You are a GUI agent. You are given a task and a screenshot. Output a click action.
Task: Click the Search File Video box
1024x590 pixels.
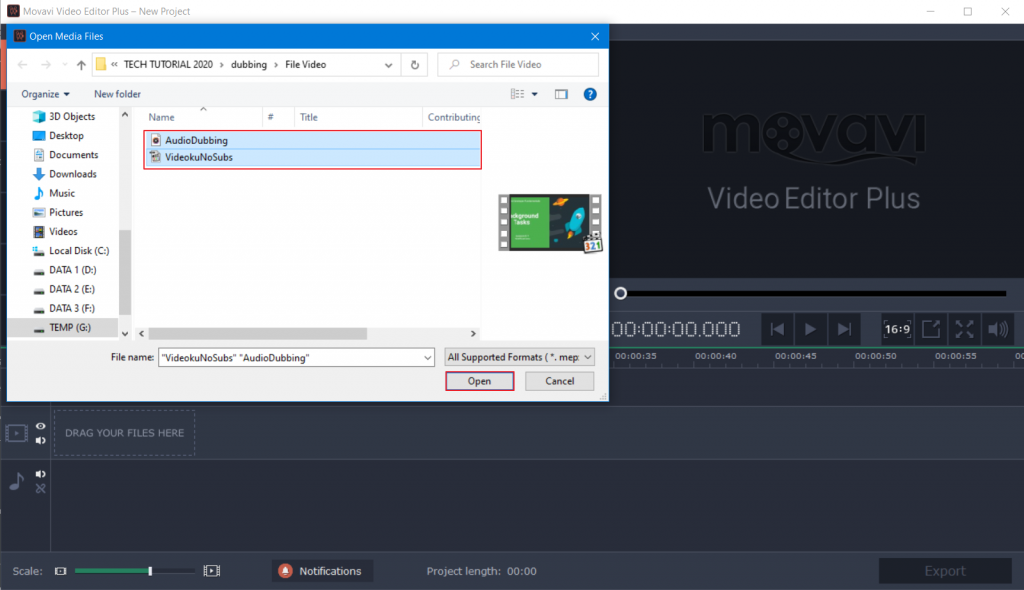pos(518,65)
